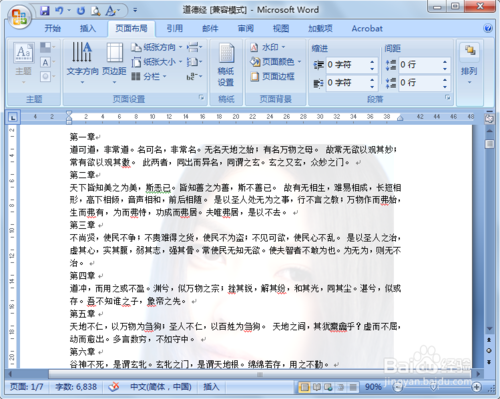Expand 纸张大小 paper size dropdown
500x399 pixels.
(180, 62)
